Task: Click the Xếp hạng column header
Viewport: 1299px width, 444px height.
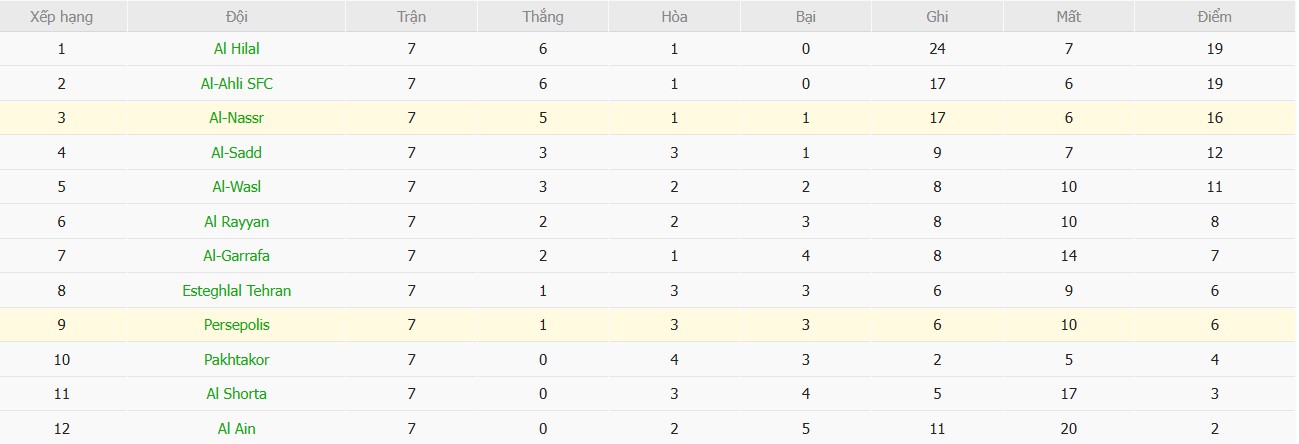Action: [64, 17]
